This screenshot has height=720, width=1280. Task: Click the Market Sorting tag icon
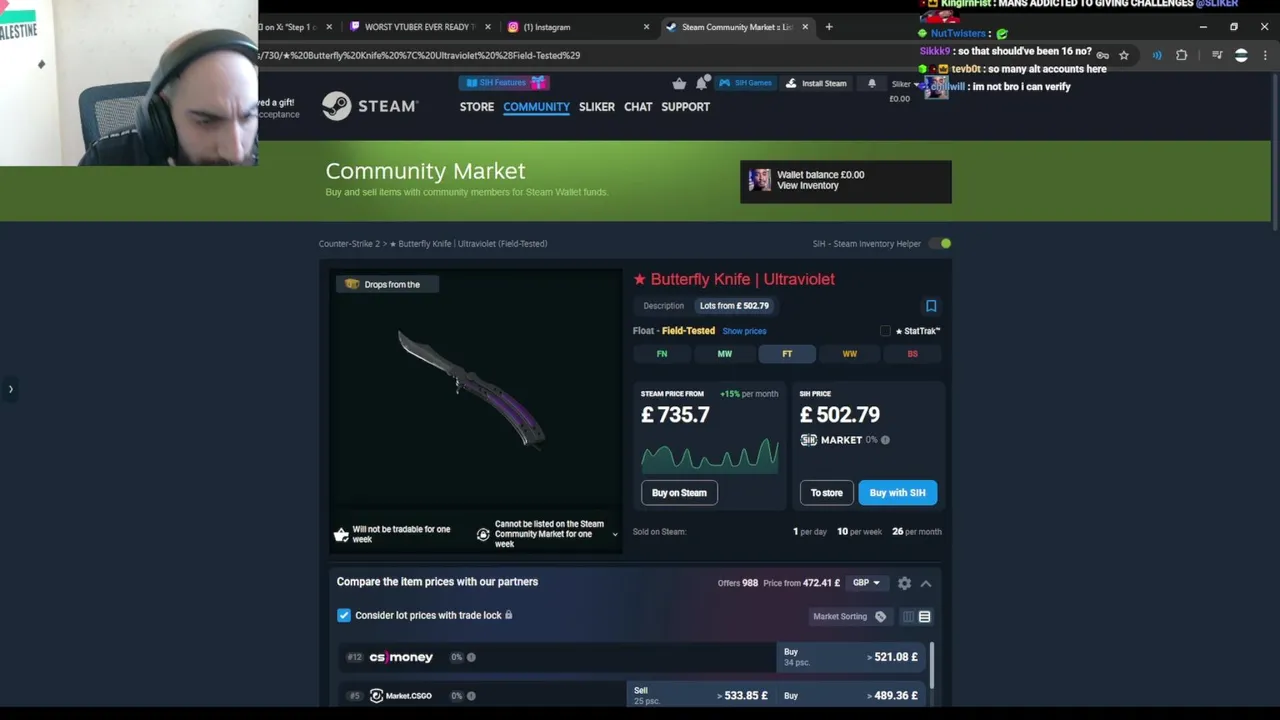coord(880,617)
